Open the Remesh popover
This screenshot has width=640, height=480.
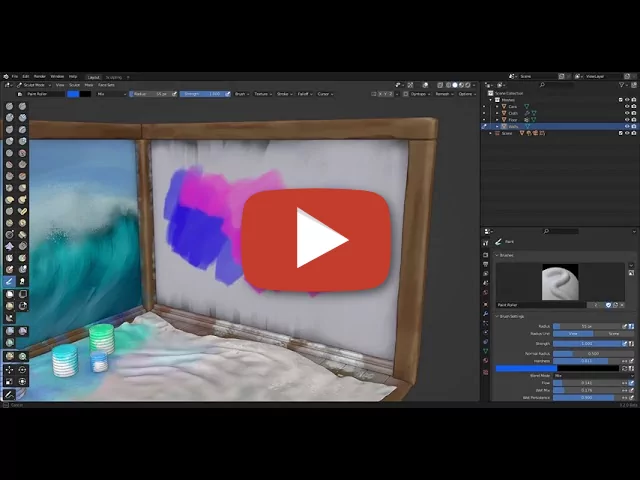tap(444, 94)
